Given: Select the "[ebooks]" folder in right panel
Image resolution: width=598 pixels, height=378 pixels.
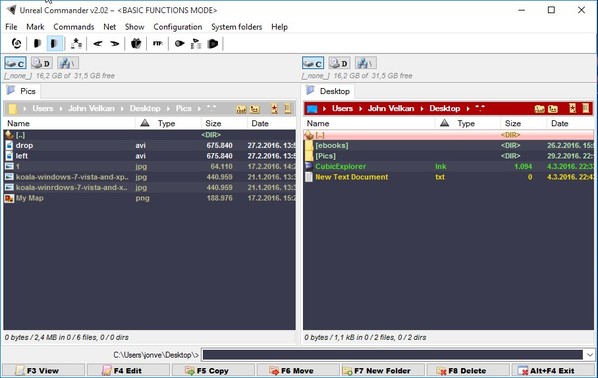Looking at the screenshot, I should (448, 145).
